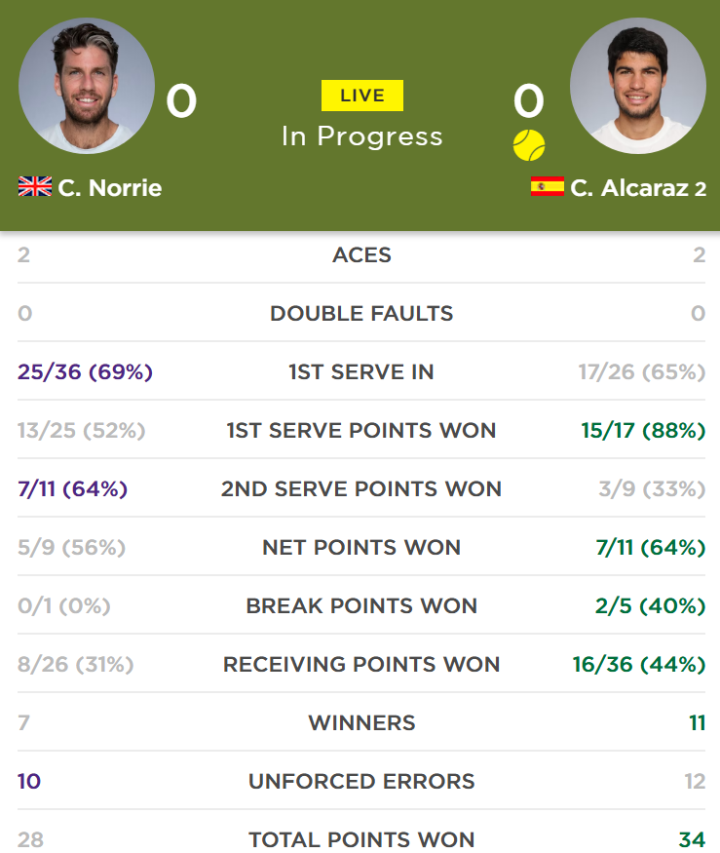This screenshot has width=720, height=853.
Task: Open C. Norrie's player photo
Action: pyautogui.click(x=86, y=86)
